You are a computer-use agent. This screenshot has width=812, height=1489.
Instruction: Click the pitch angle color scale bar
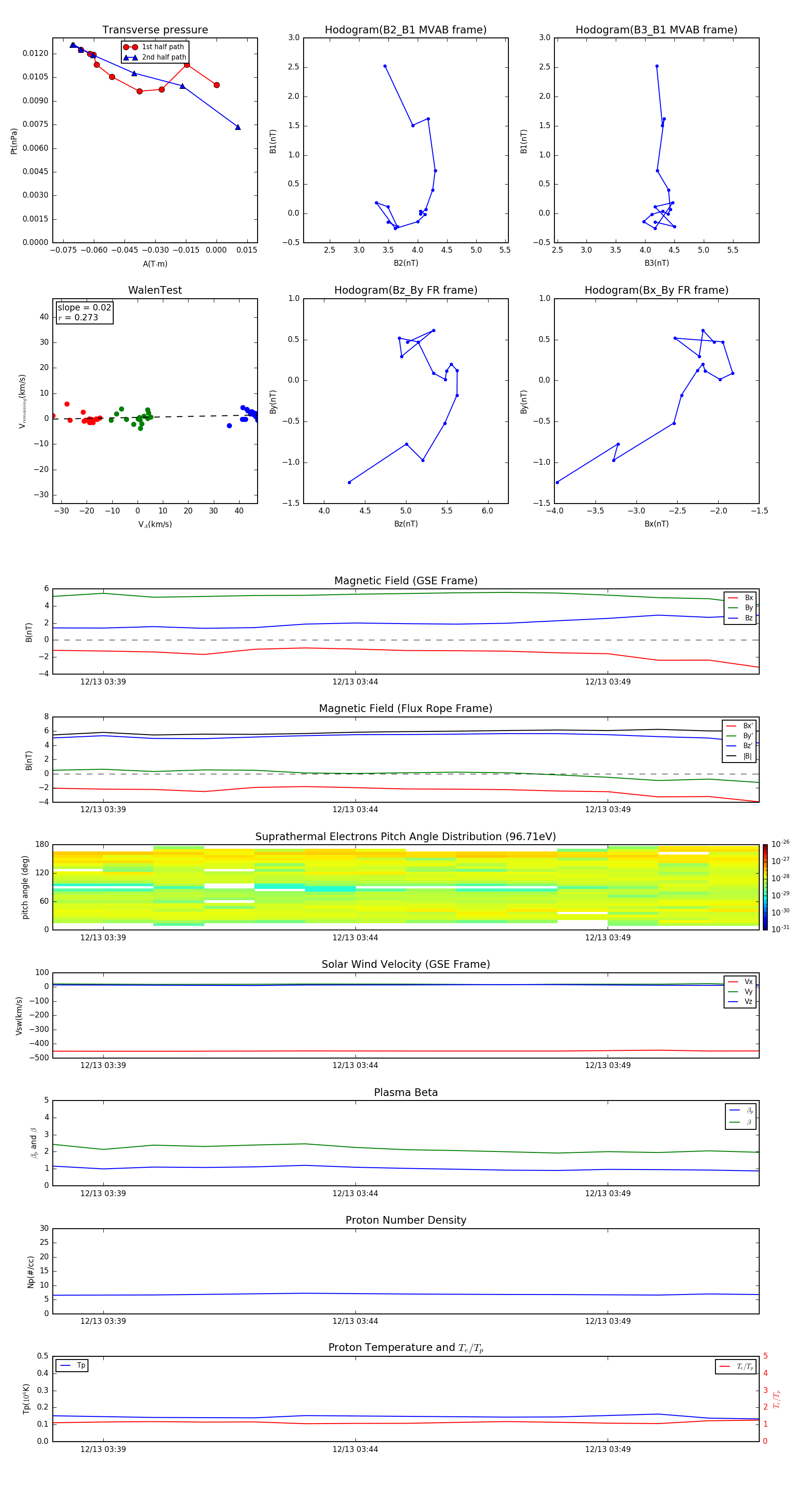[765, 887]
